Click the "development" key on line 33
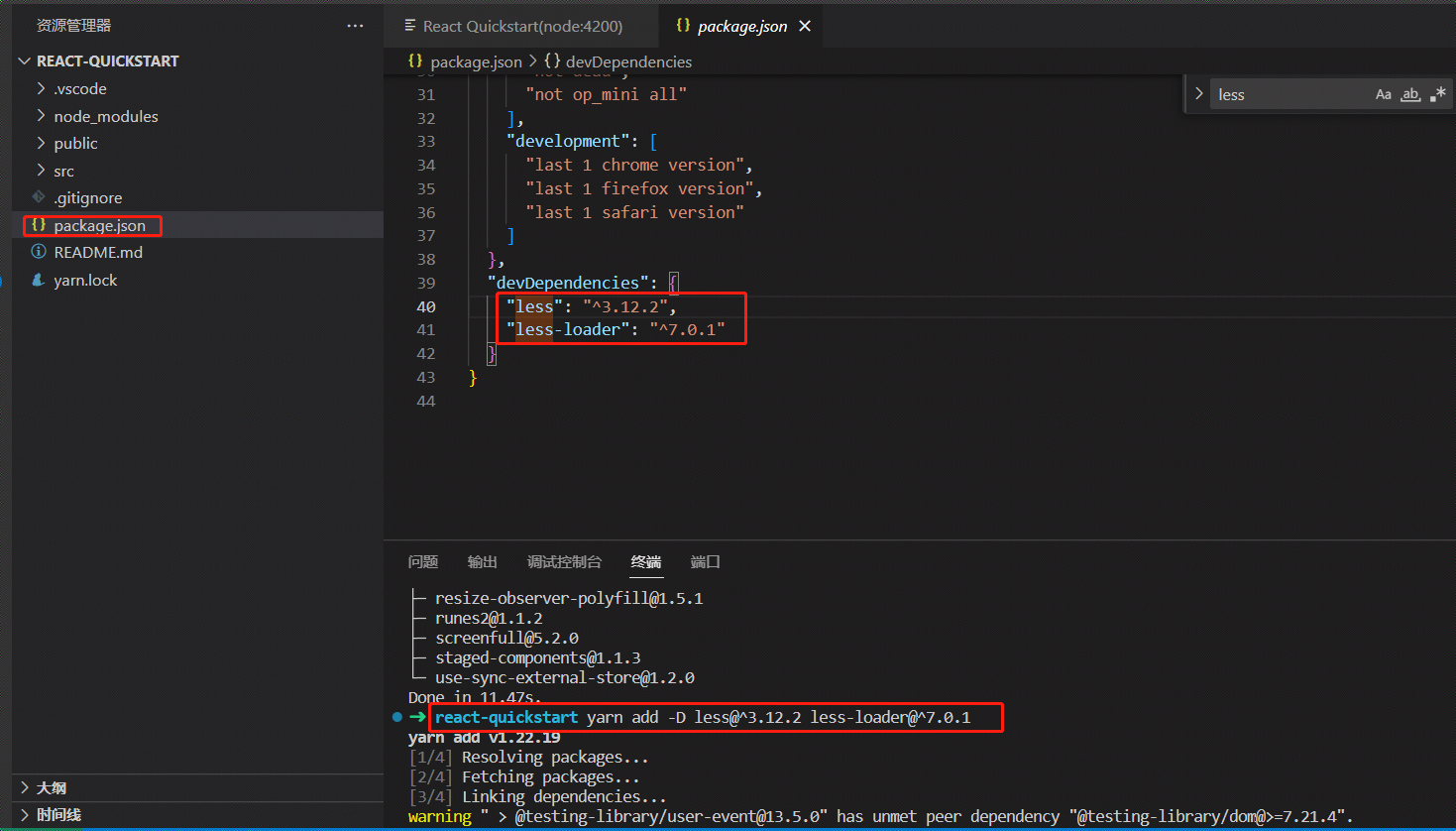The image size is (1456, 831). click(568, 141)
